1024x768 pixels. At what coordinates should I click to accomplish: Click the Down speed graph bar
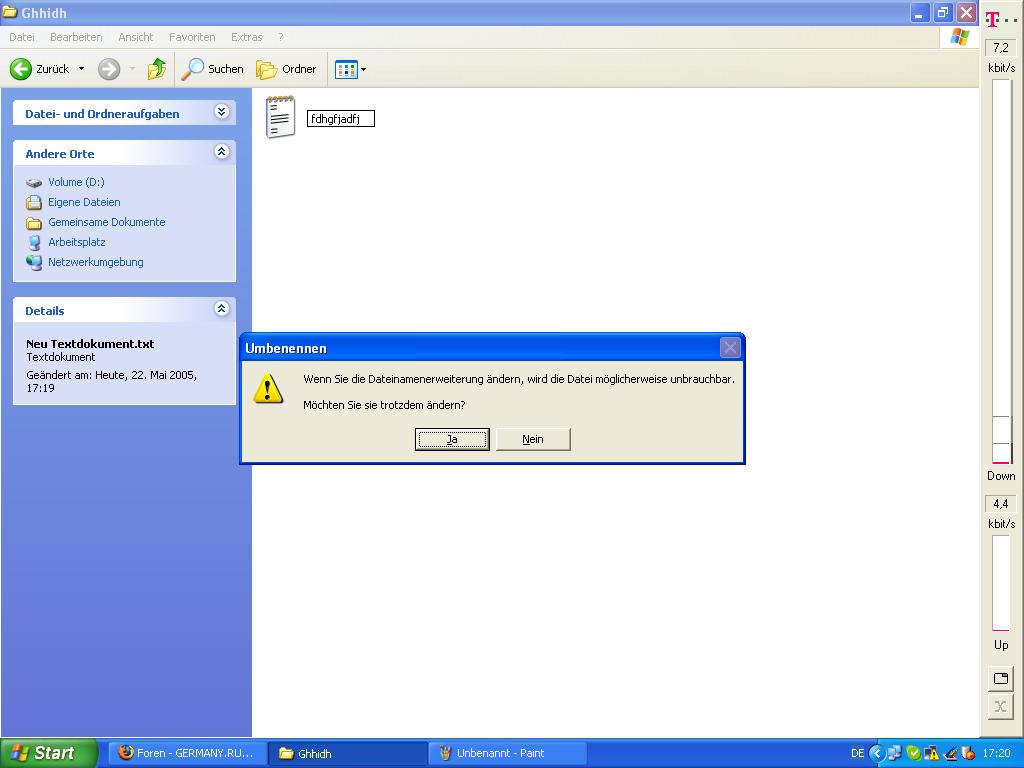click(1001, 271)
